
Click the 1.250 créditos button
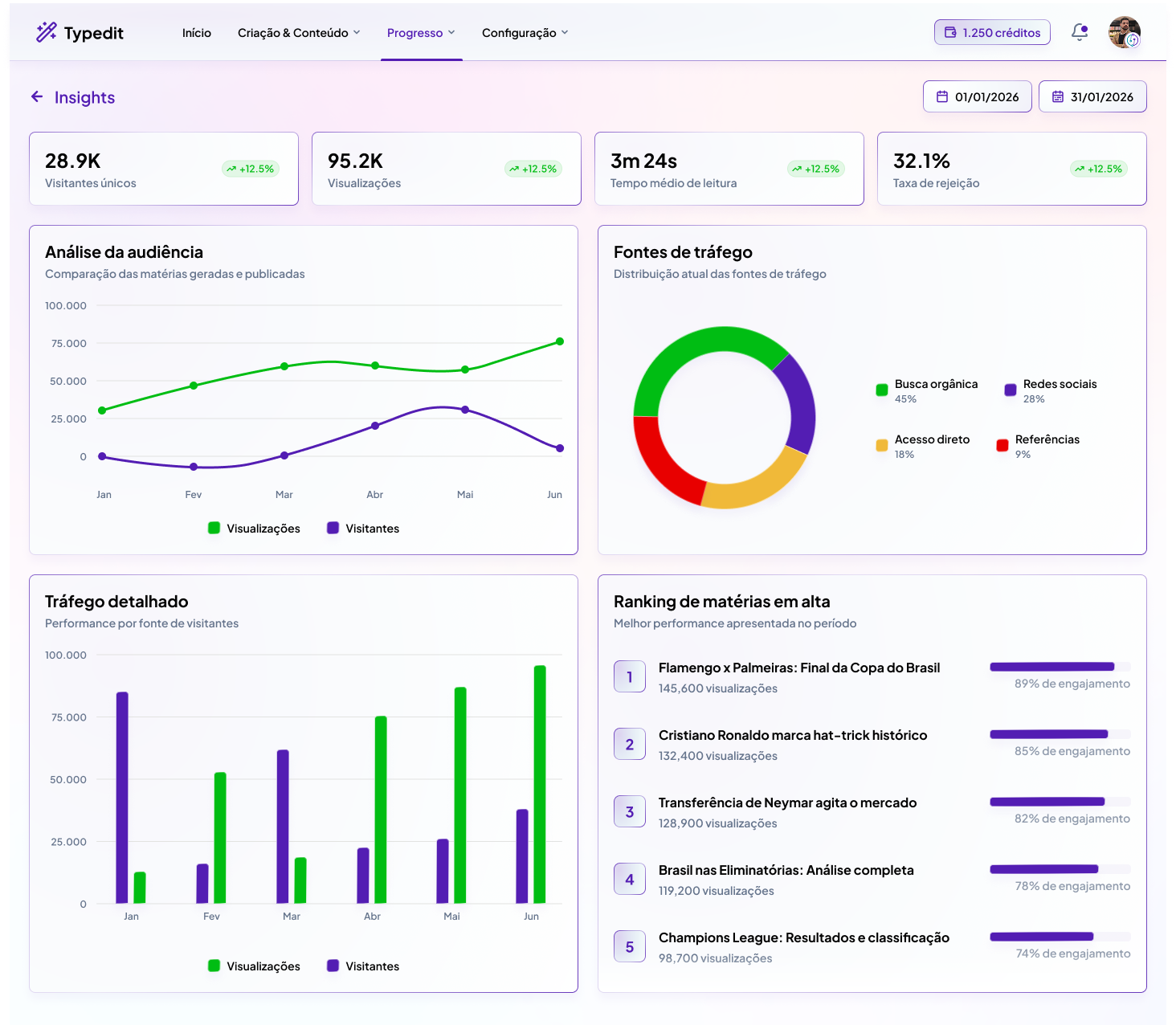tap(992, 32)
